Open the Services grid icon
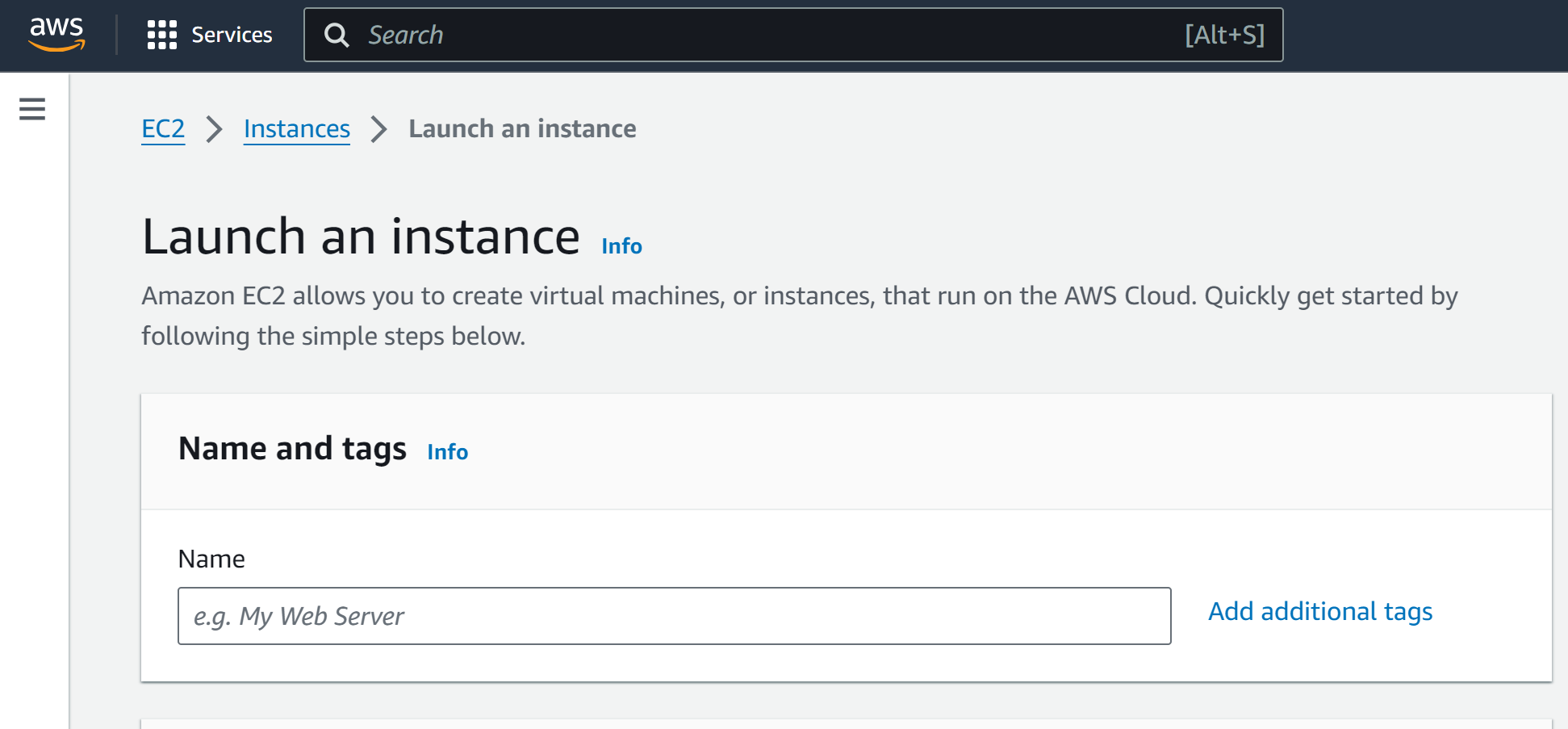Image resolution: width=1568 pixels, height=729 pixels. (161, 35)
